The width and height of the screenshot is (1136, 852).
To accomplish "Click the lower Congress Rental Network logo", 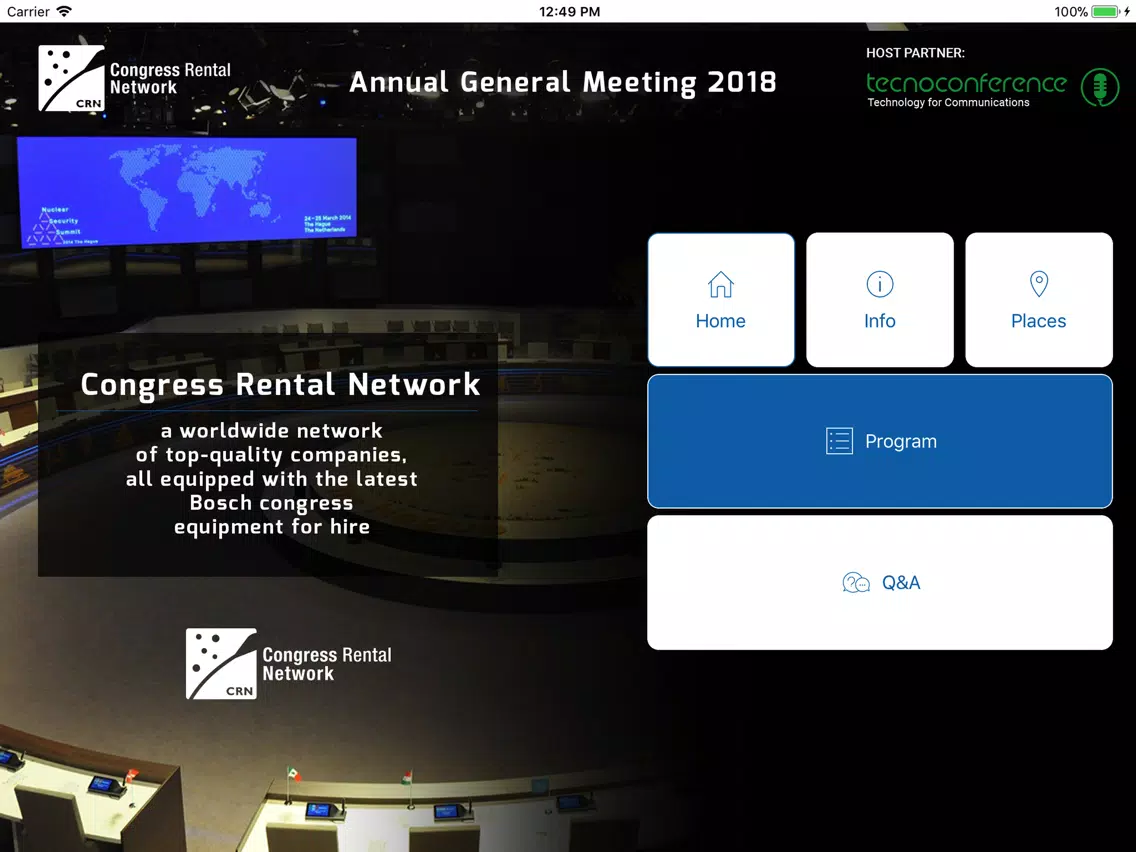I will pyautogui.click(x=288, y=664).
